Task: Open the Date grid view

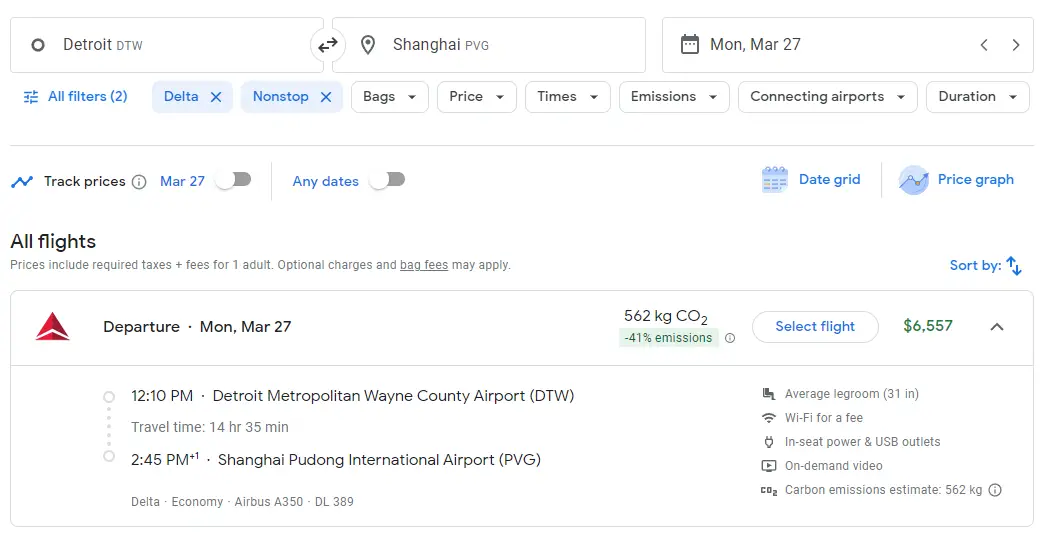Action: tap(811, 180)
